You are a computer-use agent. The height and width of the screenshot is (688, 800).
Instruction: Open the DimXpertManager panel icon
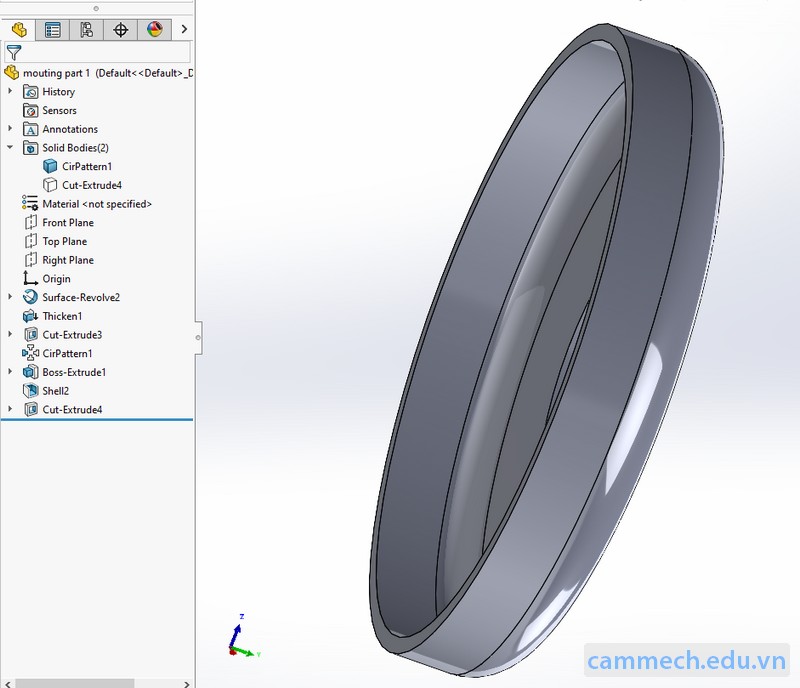120,29
